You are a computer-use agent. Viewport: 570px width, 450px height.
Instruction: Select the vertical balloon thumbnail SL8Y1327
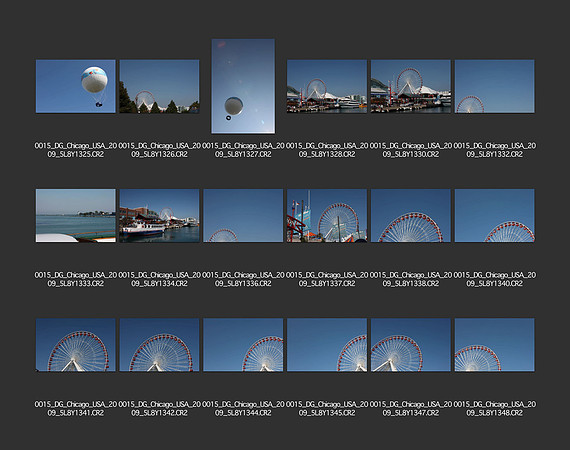pyautogui.click(x=243, y=86)
